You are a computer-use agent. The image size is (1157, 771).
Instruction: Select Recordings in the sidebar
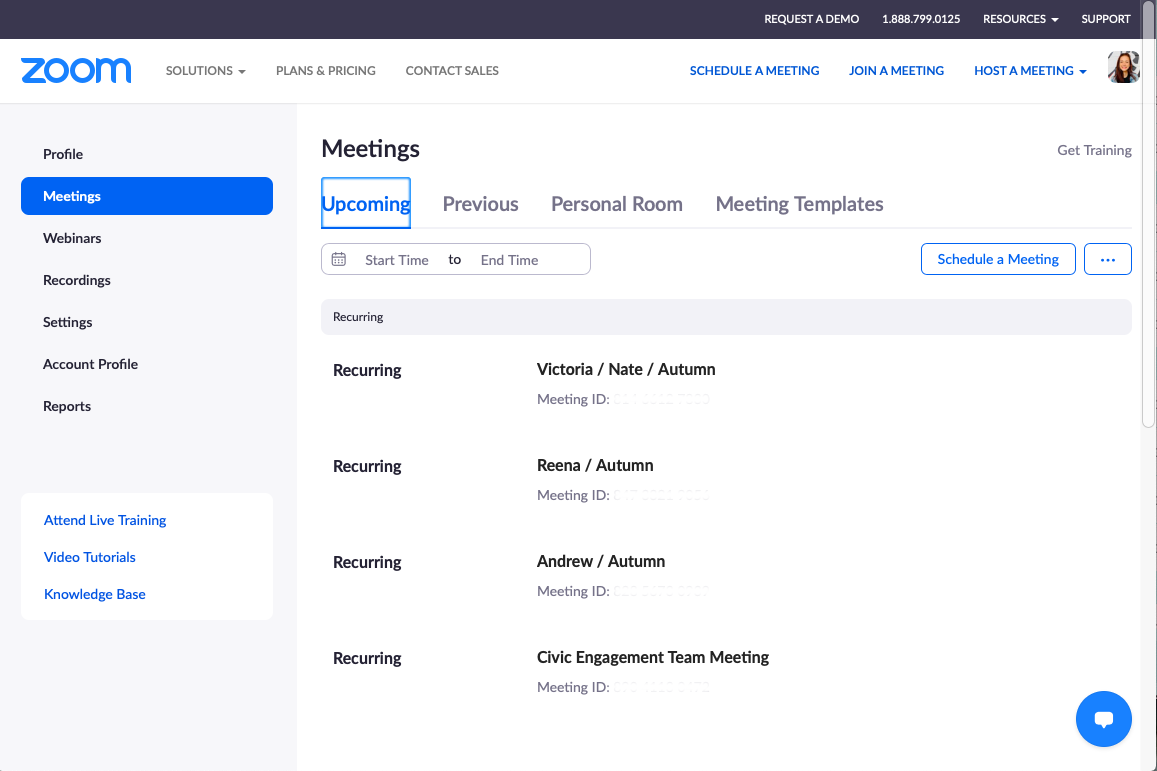(x=77, y=280)
